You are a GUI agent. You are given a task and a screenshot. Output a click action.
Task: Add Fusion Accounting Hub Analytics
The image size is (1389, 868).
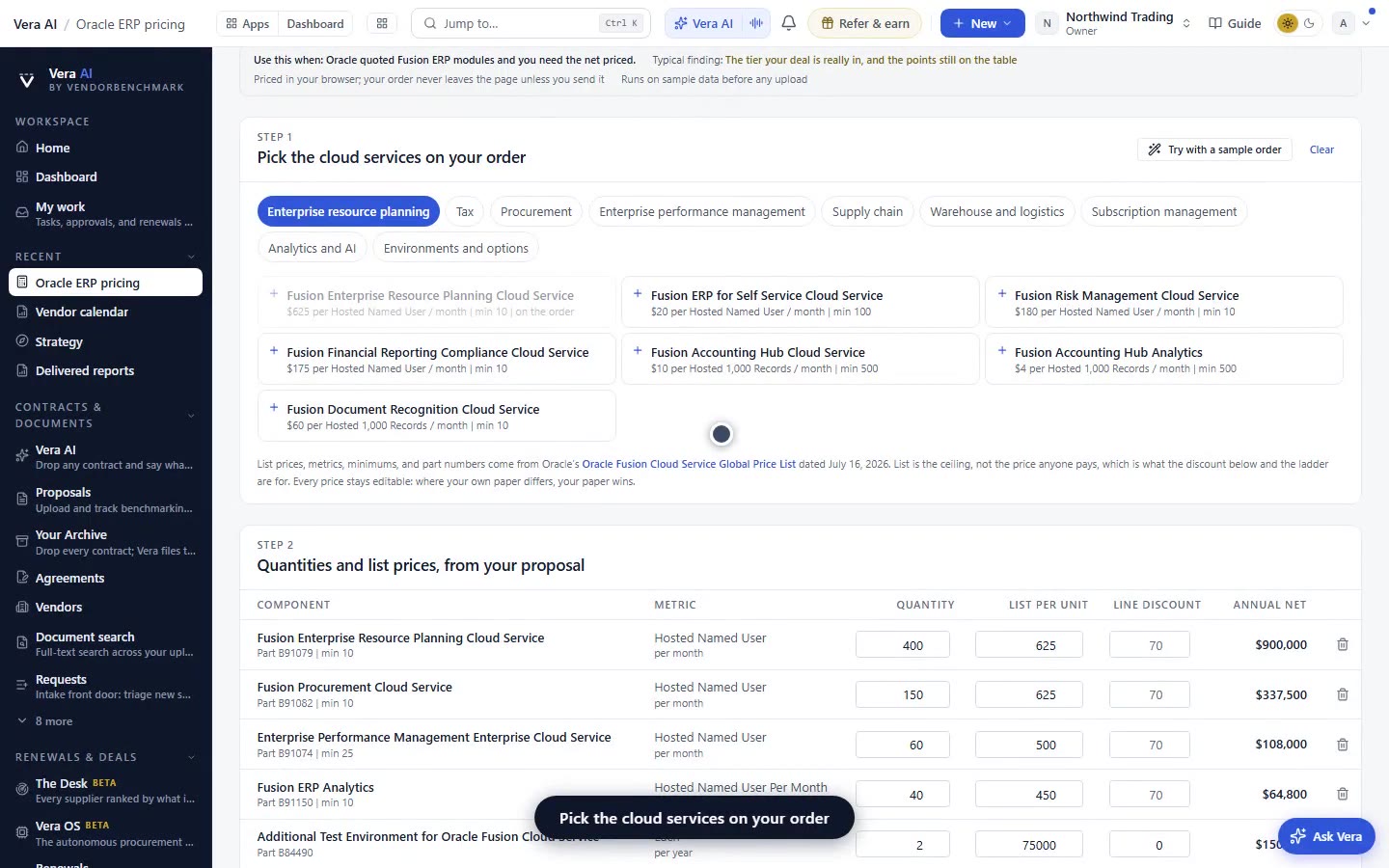tap(1164, 359)
